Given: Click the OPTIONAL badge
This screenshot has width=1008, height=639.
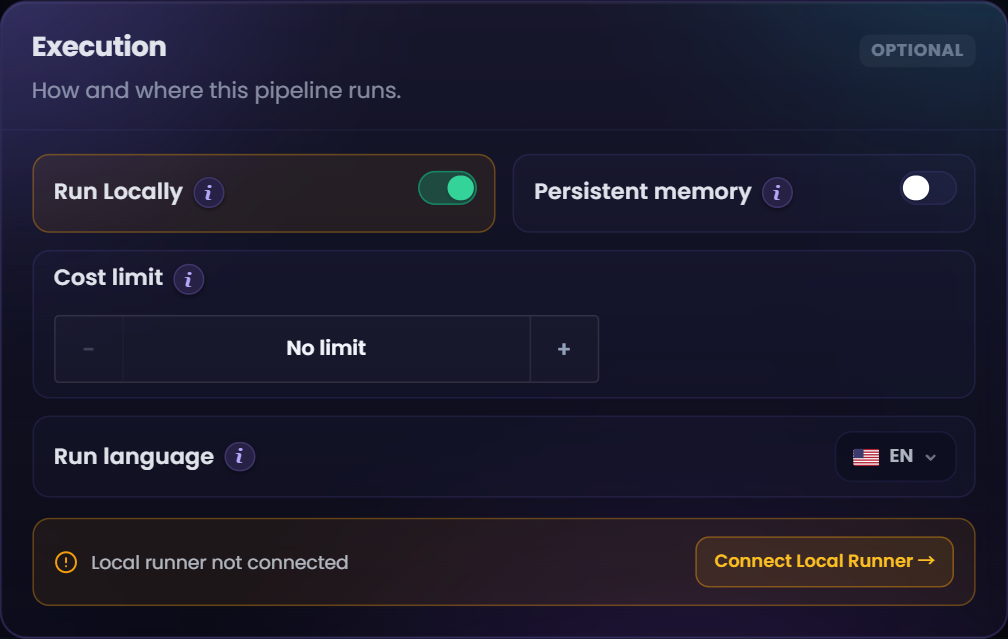Looking at the screenshot, I should click(917, 51).
